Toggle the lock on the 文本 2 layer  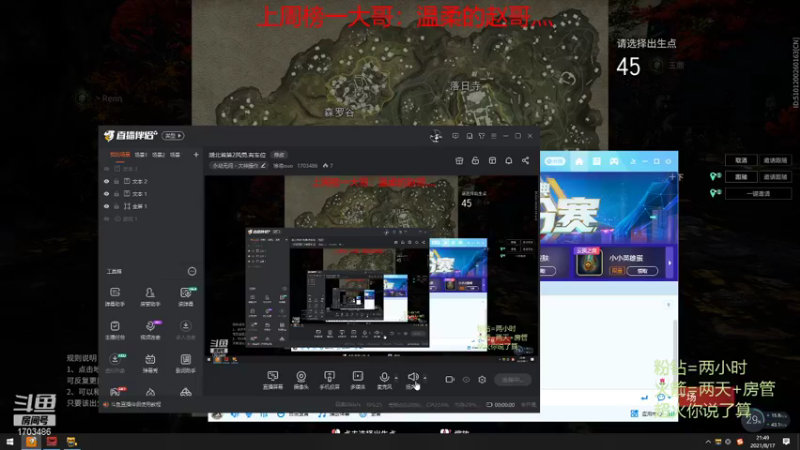pos(117,181)
